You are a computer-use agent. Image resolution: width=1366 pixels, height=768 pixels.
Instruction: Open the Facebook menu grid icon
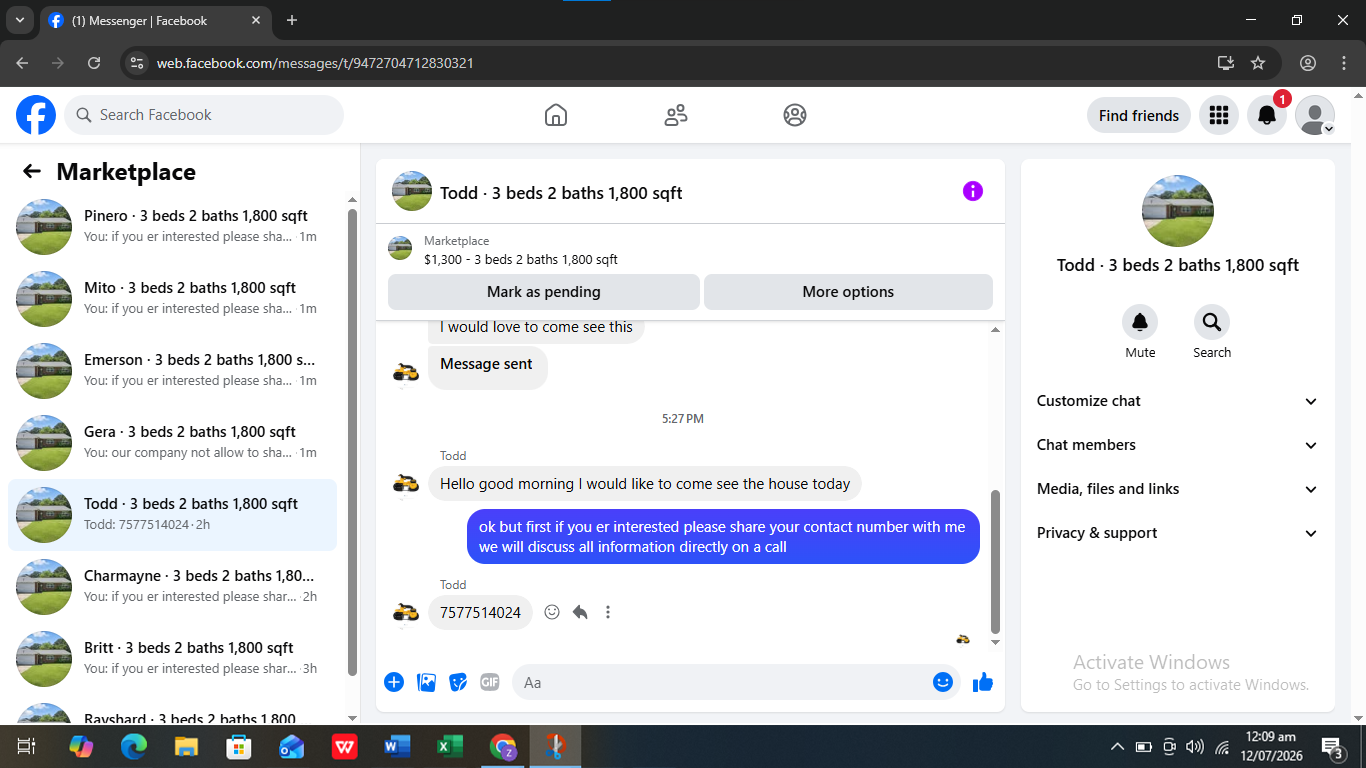click(1218, 115)
